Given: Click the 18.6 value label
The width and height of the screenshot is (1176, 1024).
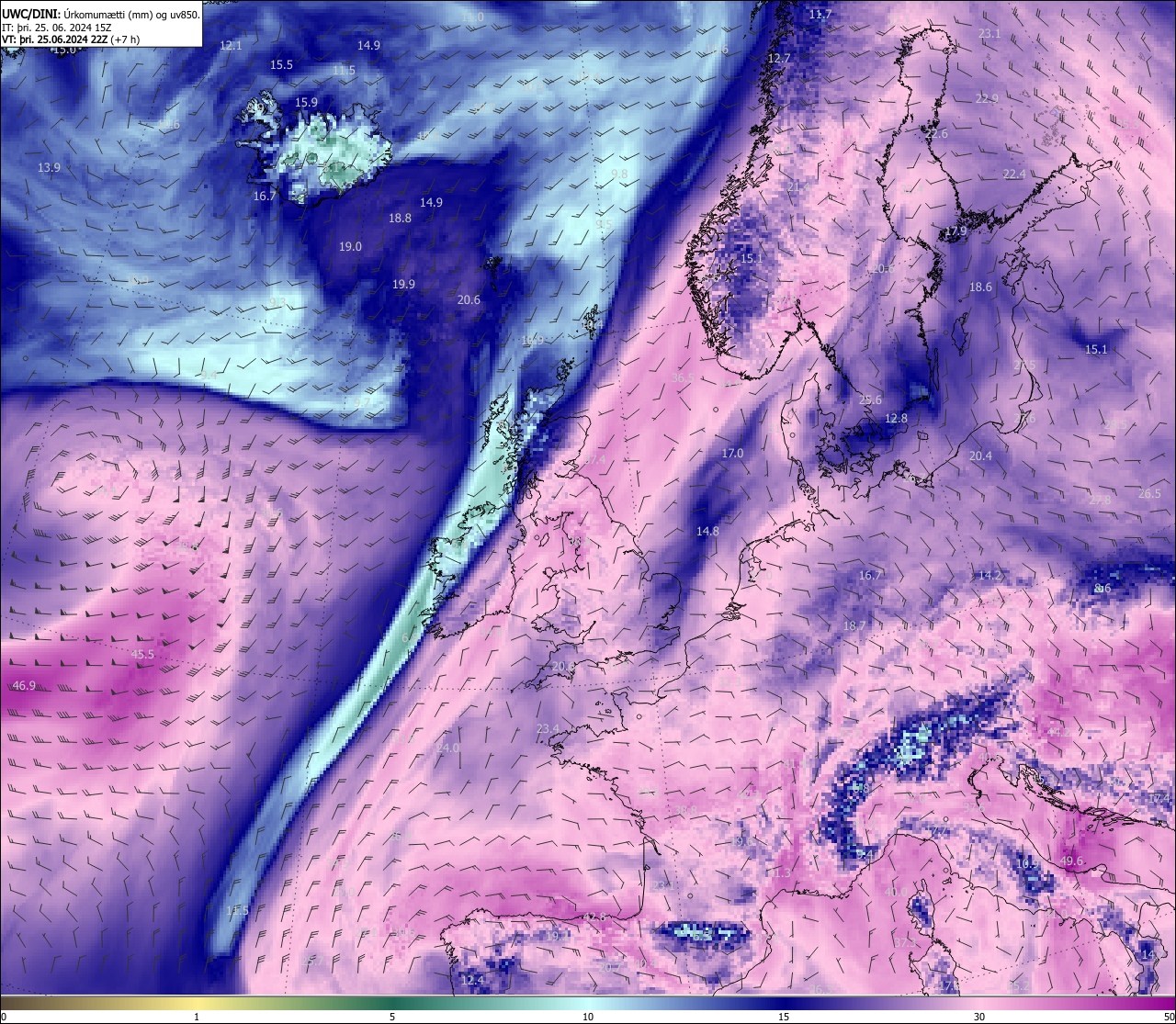Looking at the screenshot, I should click(x=980, y=287).
